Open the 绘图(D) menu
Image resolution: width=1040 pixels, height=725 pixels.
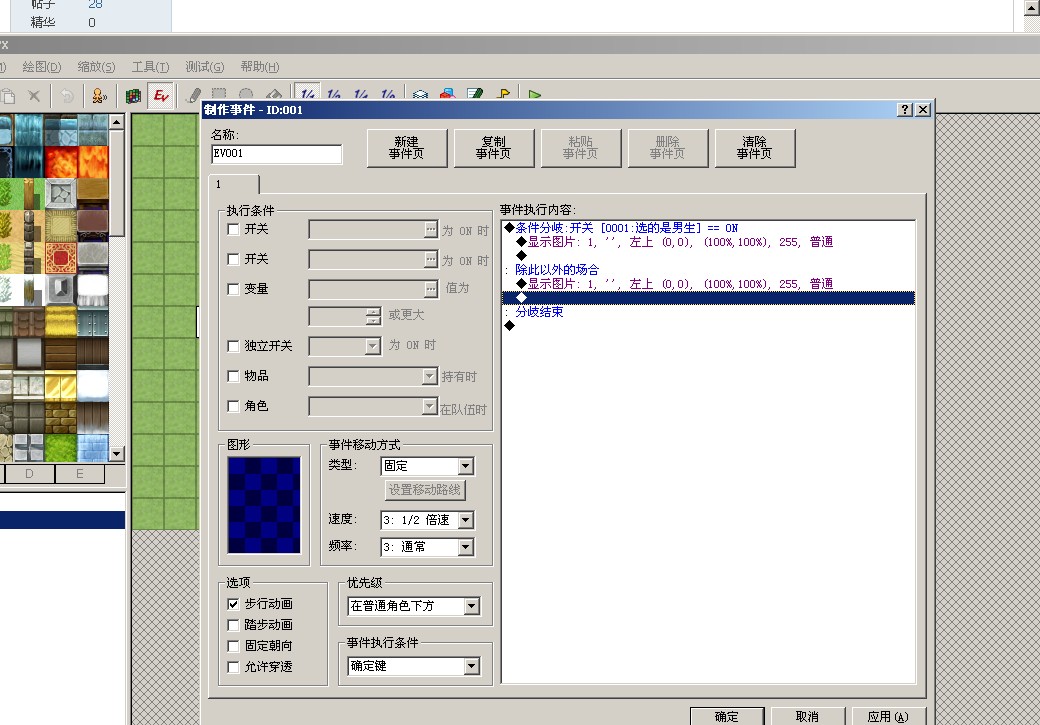[x=42, y=67]
